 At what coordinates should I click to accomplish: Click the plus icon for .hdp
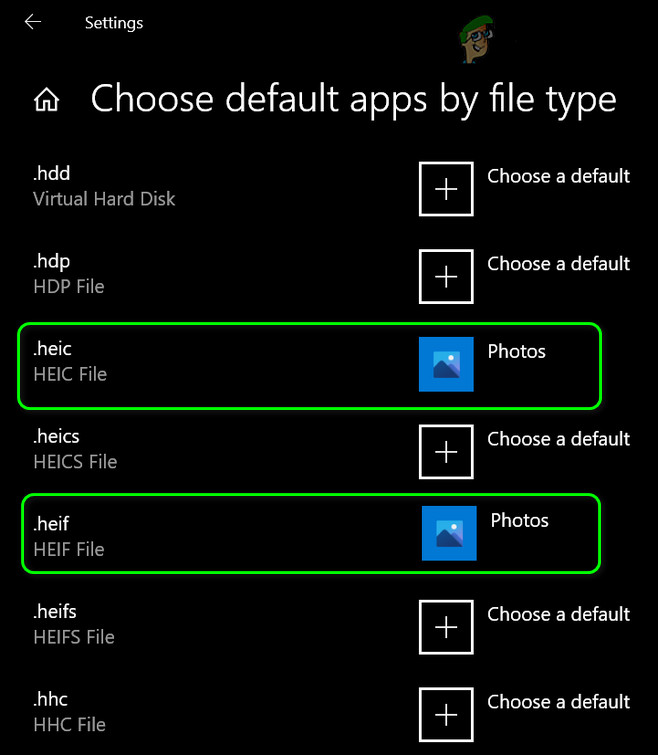pos(446,276)
